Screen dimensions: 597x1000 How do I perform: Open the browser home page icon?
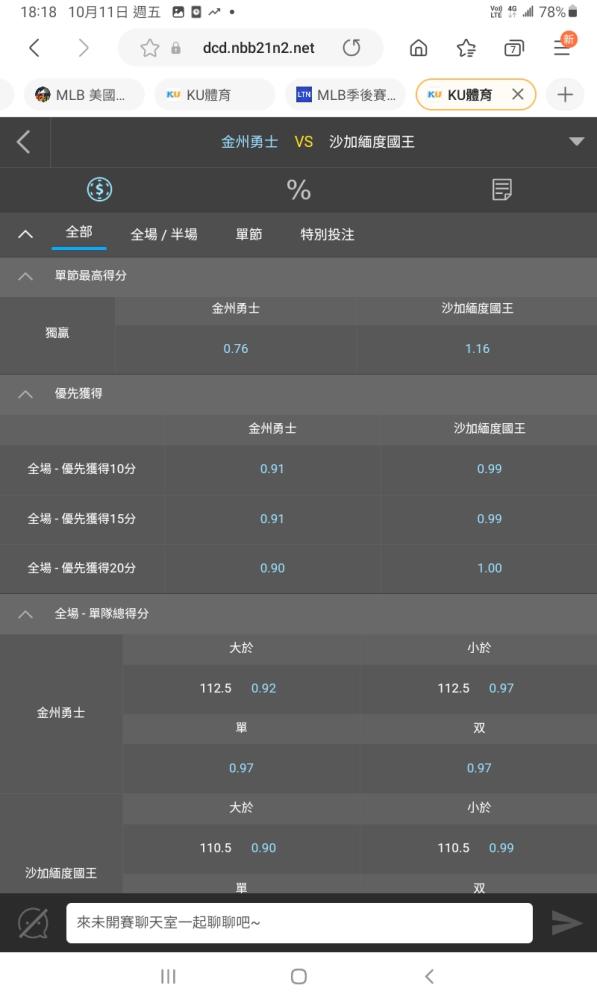click(x=418, y=48)
